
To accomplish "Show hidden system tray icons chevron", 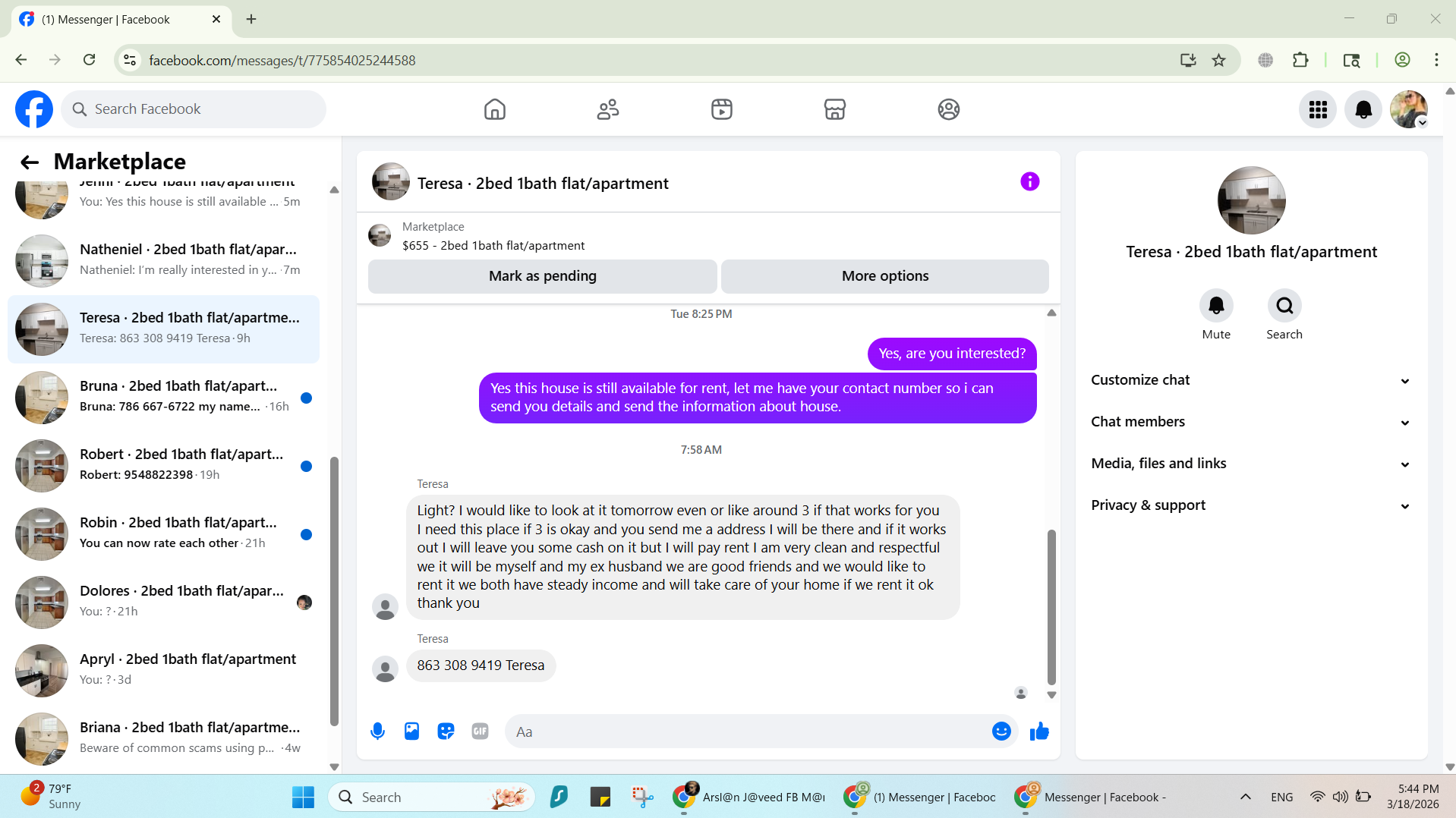I will (1245, 797).
